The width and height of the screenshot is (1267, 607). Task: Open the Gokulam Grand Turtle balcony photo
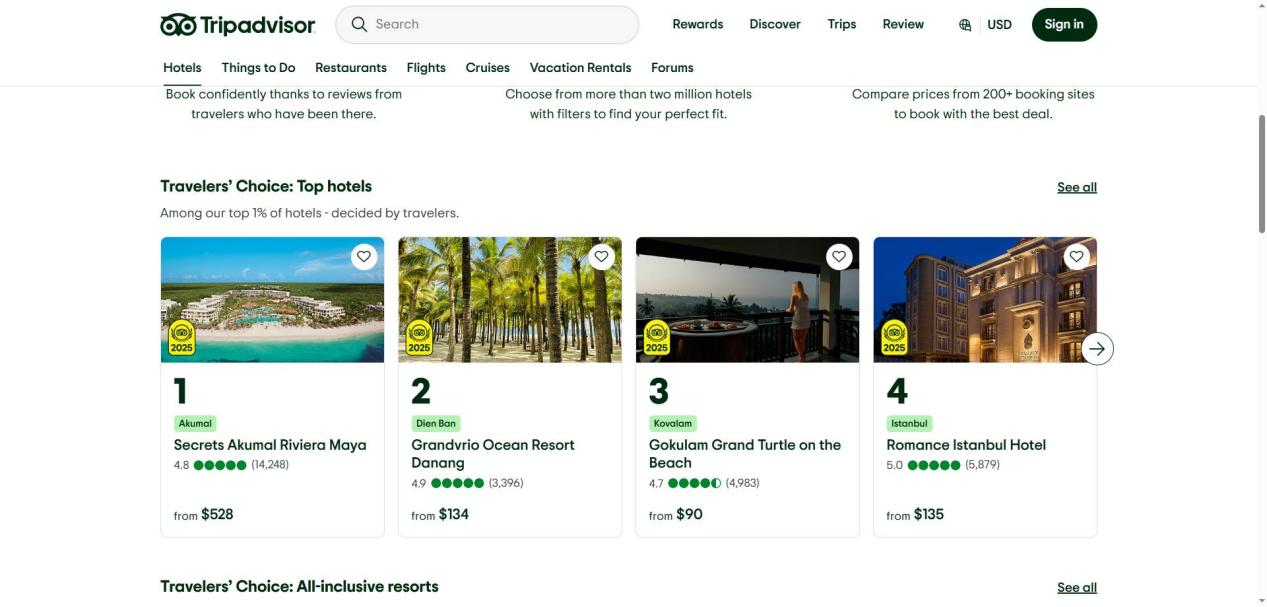point(747,300)
